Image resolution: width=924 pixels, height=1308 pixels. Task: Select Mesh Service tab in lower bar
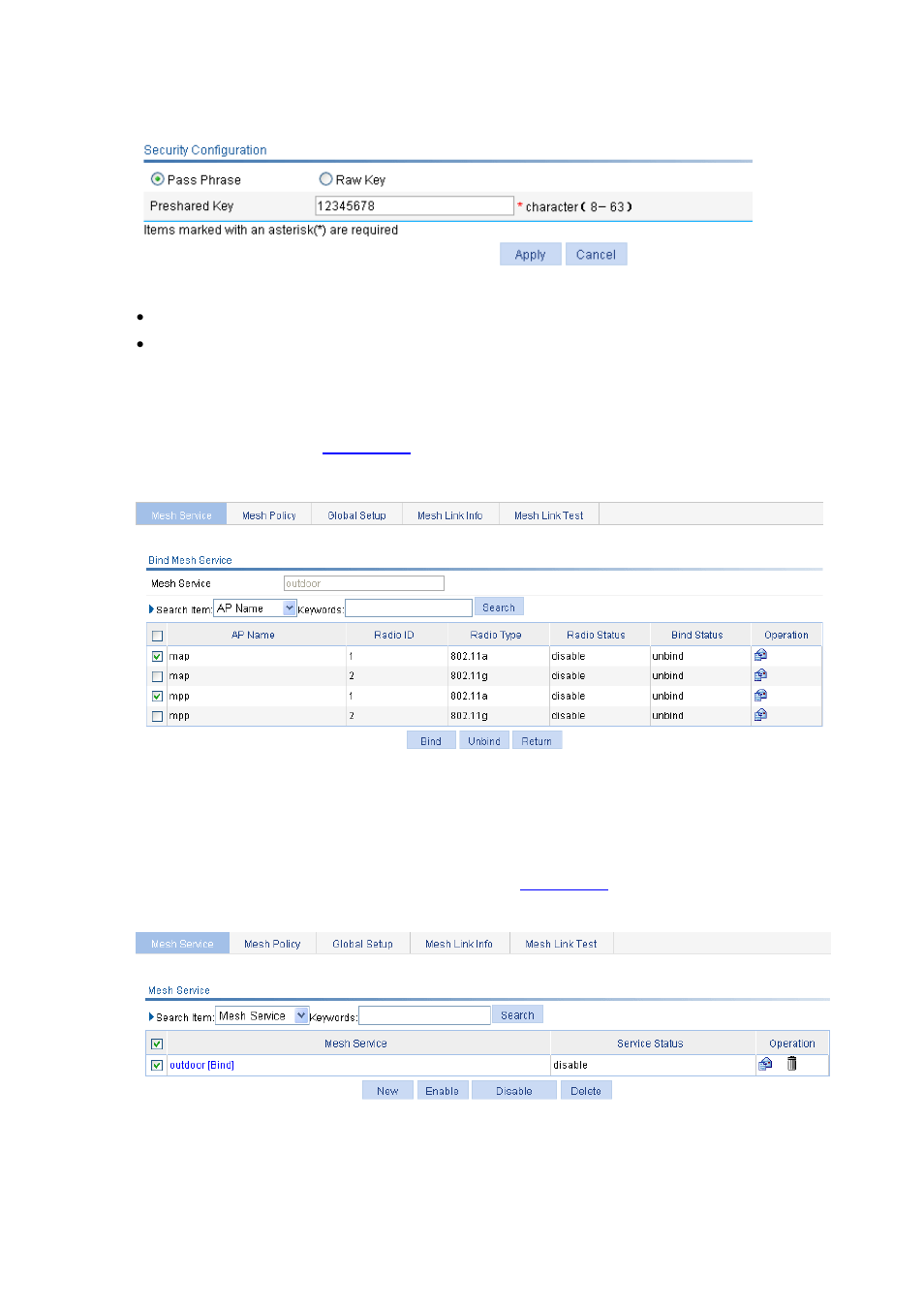click(x=182, y=944)
